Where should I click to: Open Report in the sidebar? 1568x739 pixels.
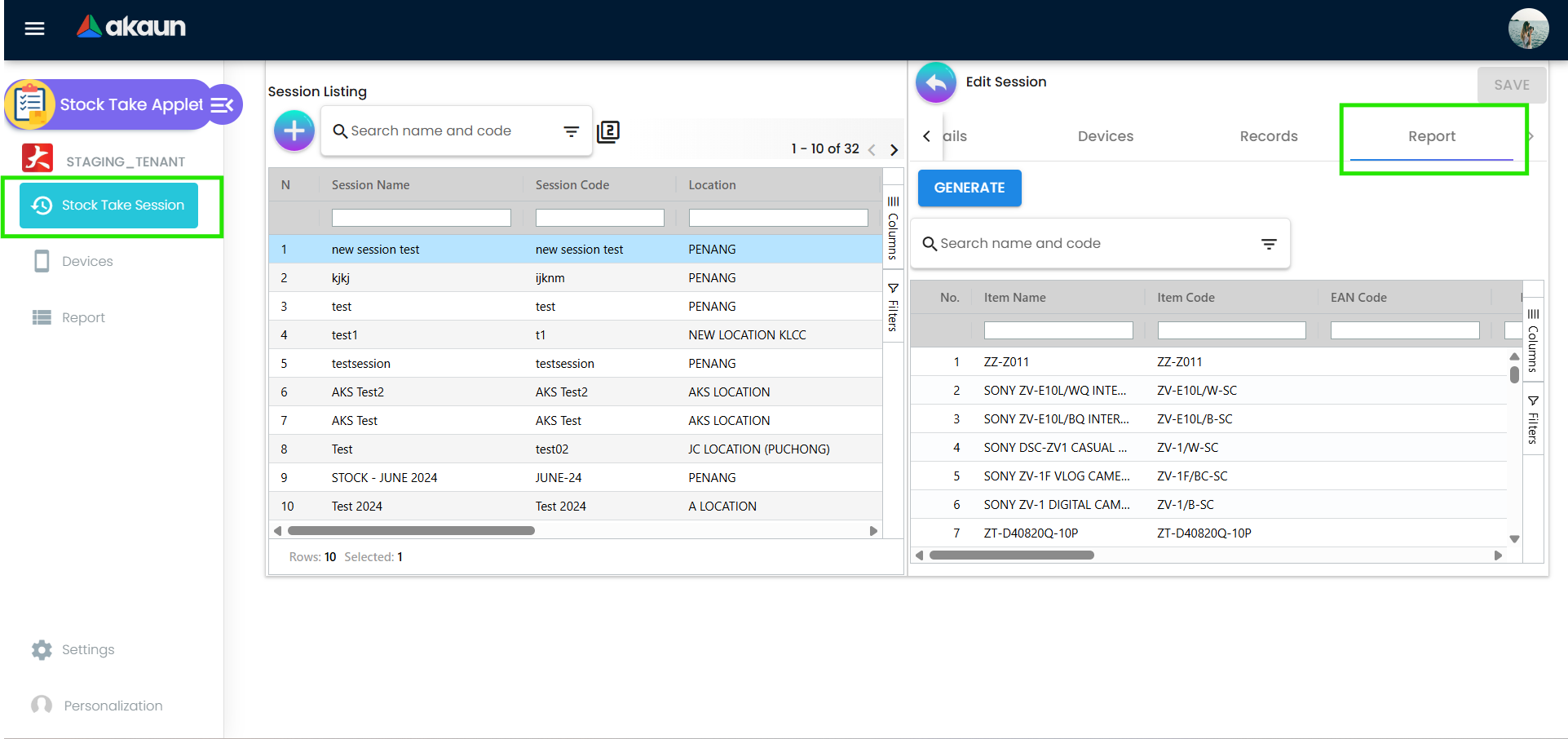click(83, 317)
